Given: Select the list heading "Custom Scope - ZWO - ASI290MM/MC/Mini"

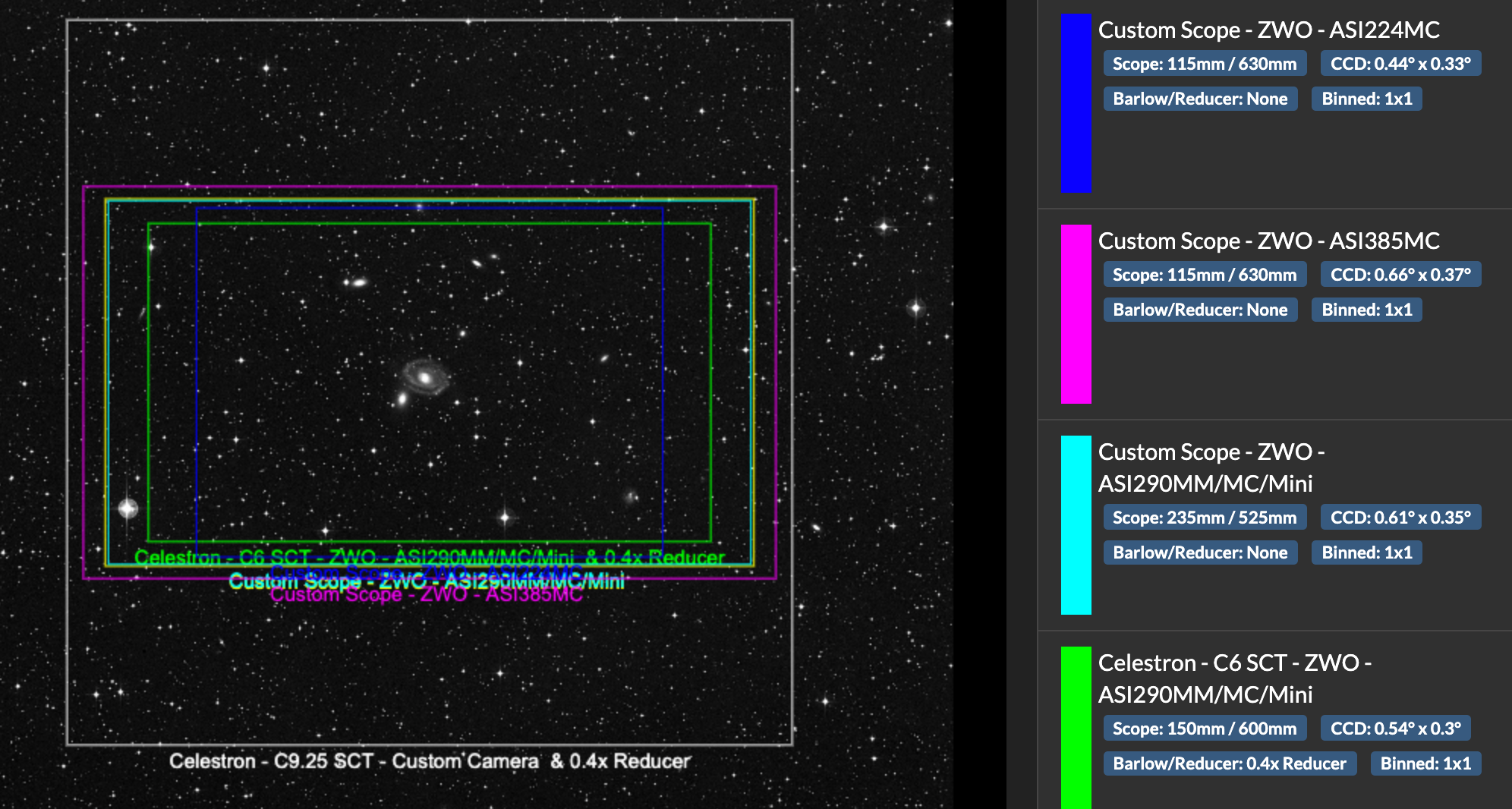Looking at the screenshot, I should coord(1211,467).
